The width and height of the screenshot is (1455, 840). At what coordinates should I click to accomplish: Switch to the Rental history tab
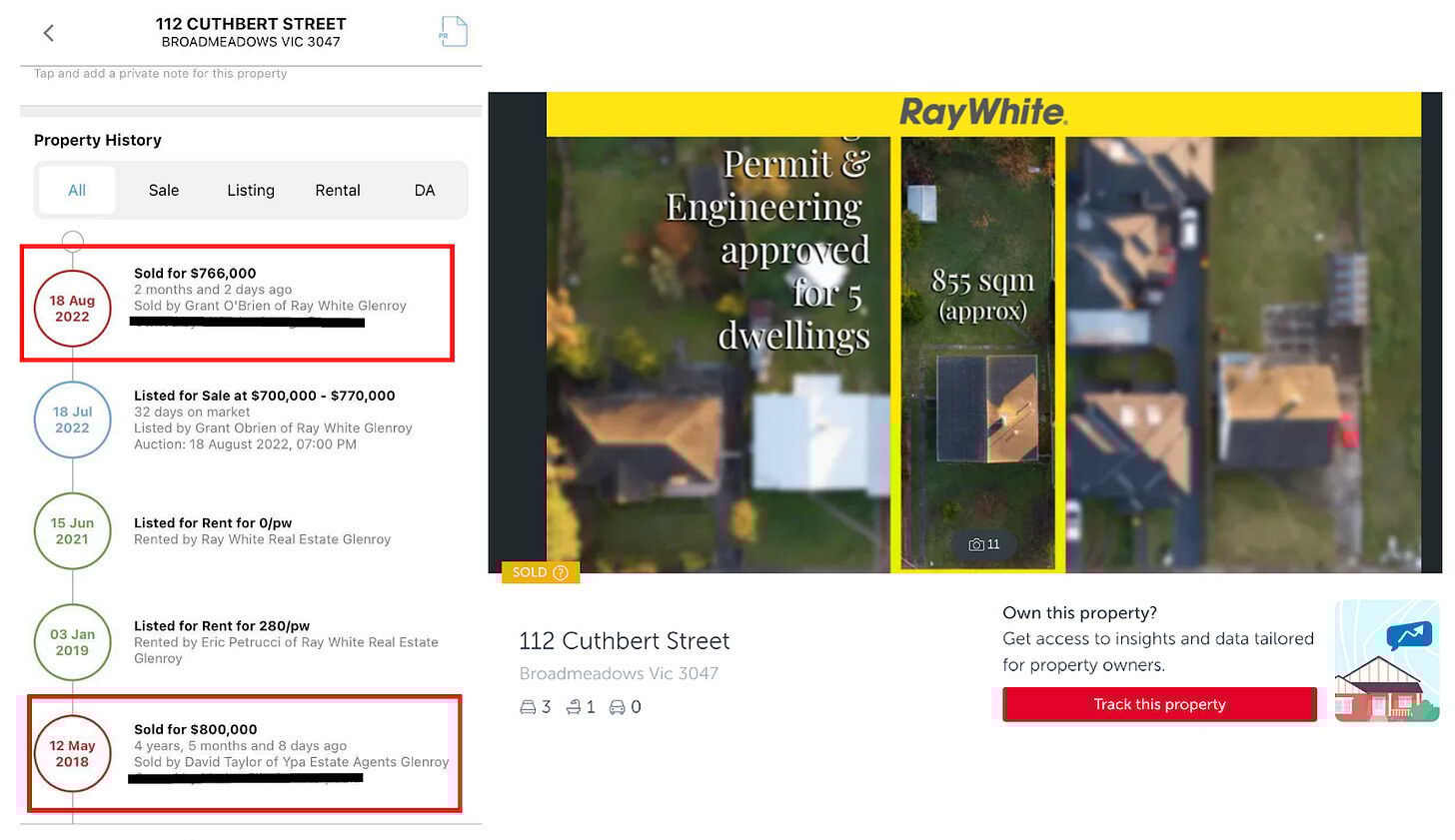coord(338,190)
